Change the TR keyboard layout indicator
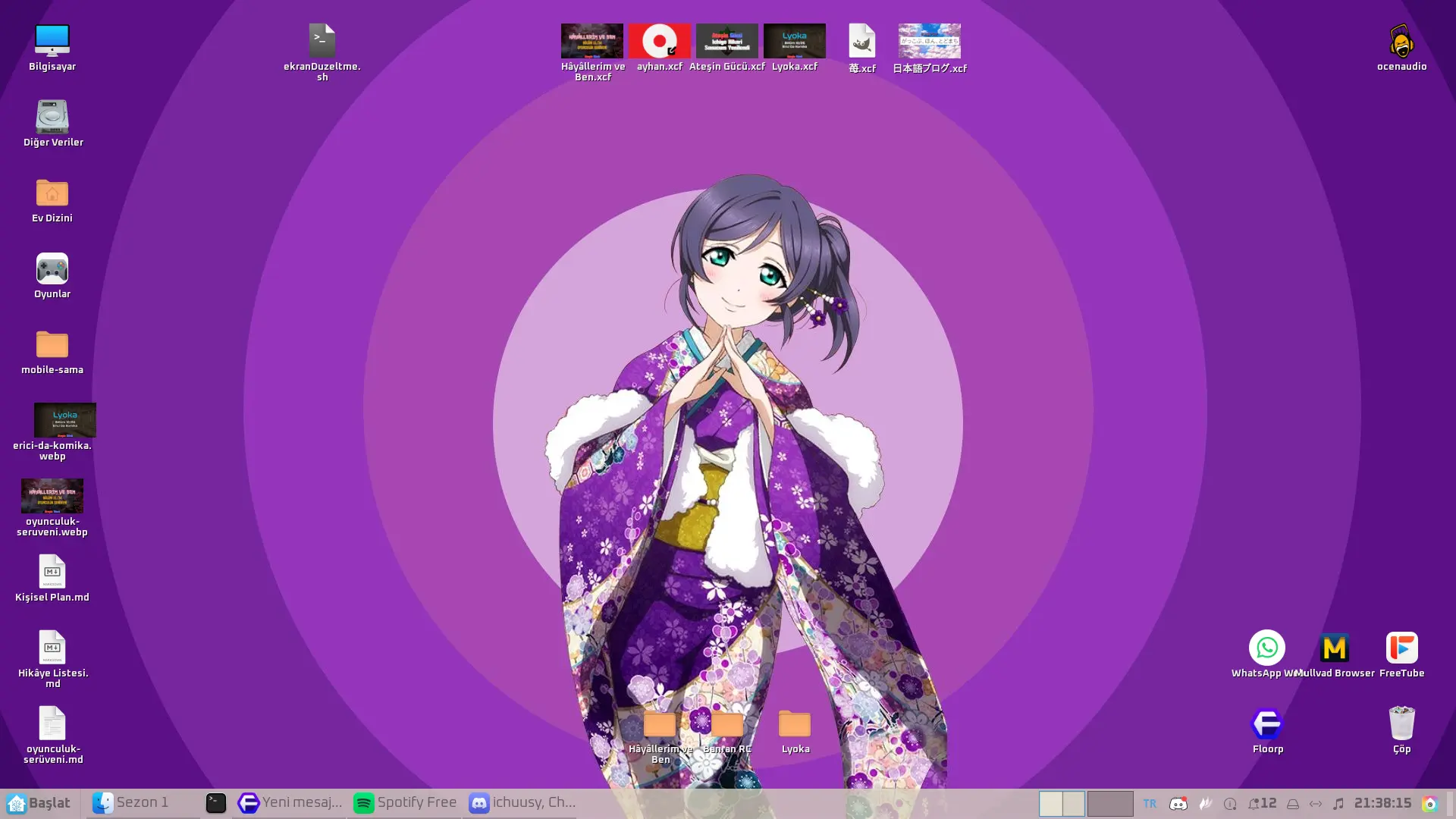This screenshot has width=1456, height=819. point(1150,803)
